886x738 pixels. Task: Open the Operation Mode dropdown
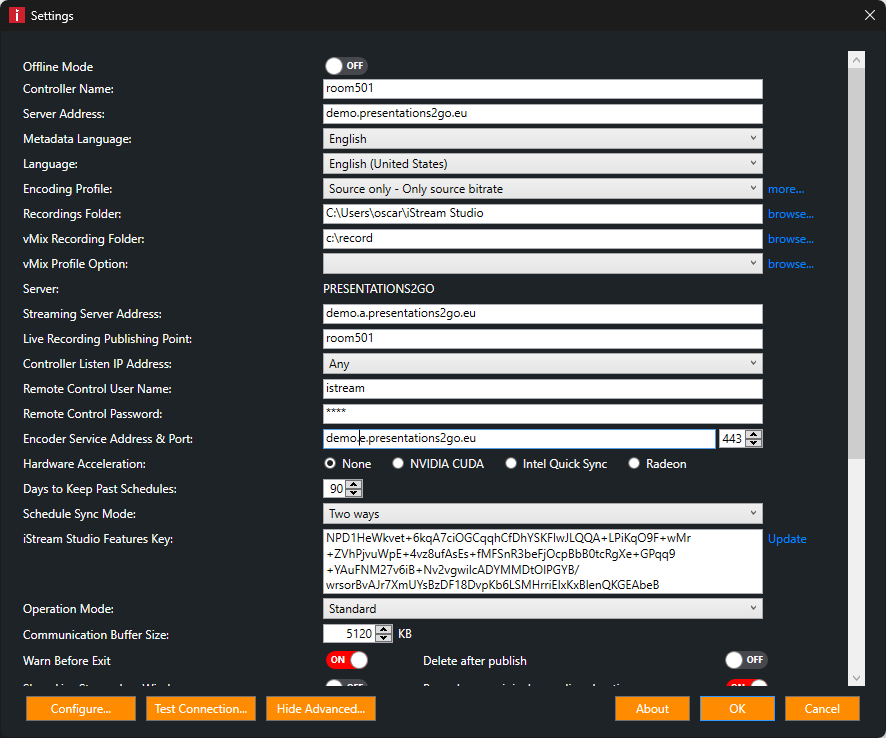click(542, 609)
